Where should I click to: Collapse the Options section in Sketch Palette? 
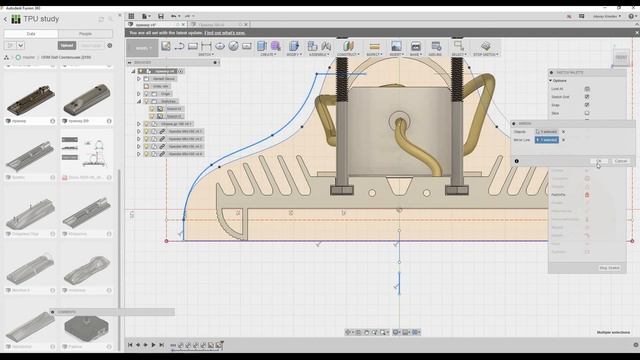[x=551, y=81]
